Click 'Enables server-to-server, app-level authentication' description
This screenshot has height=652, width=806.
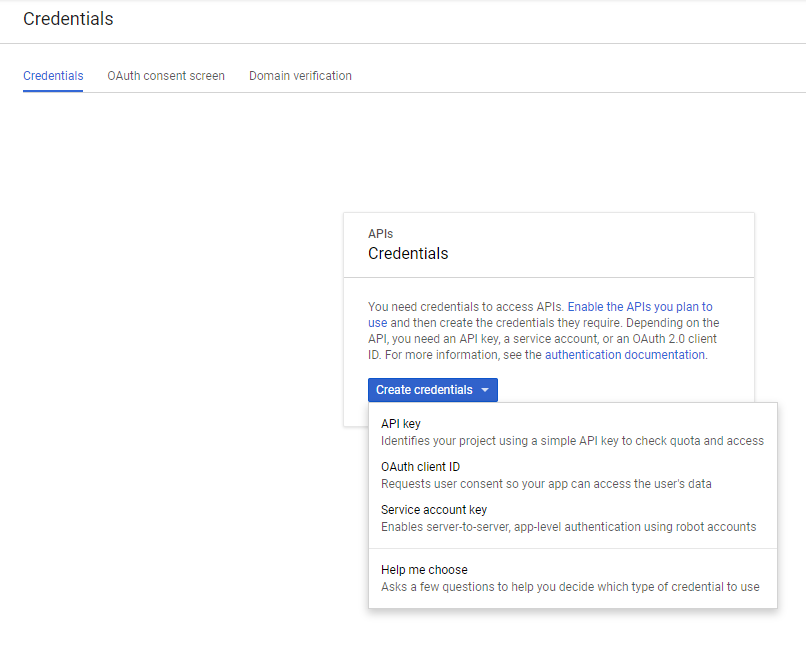(x=568, y=527)
